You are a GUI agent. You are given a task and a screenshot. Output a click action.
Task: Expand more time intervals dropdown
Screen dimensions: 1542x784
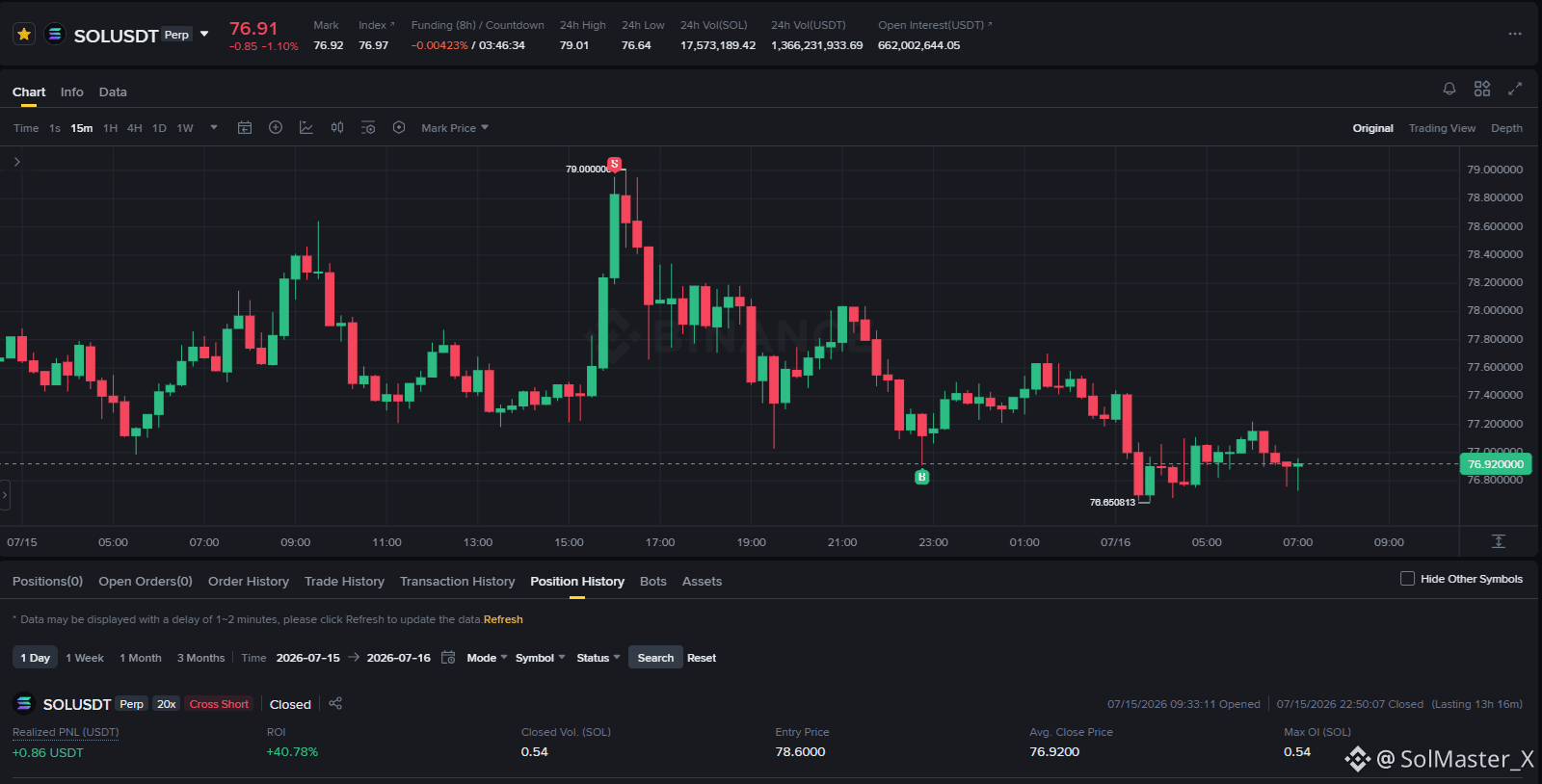(x=214, y=127)
